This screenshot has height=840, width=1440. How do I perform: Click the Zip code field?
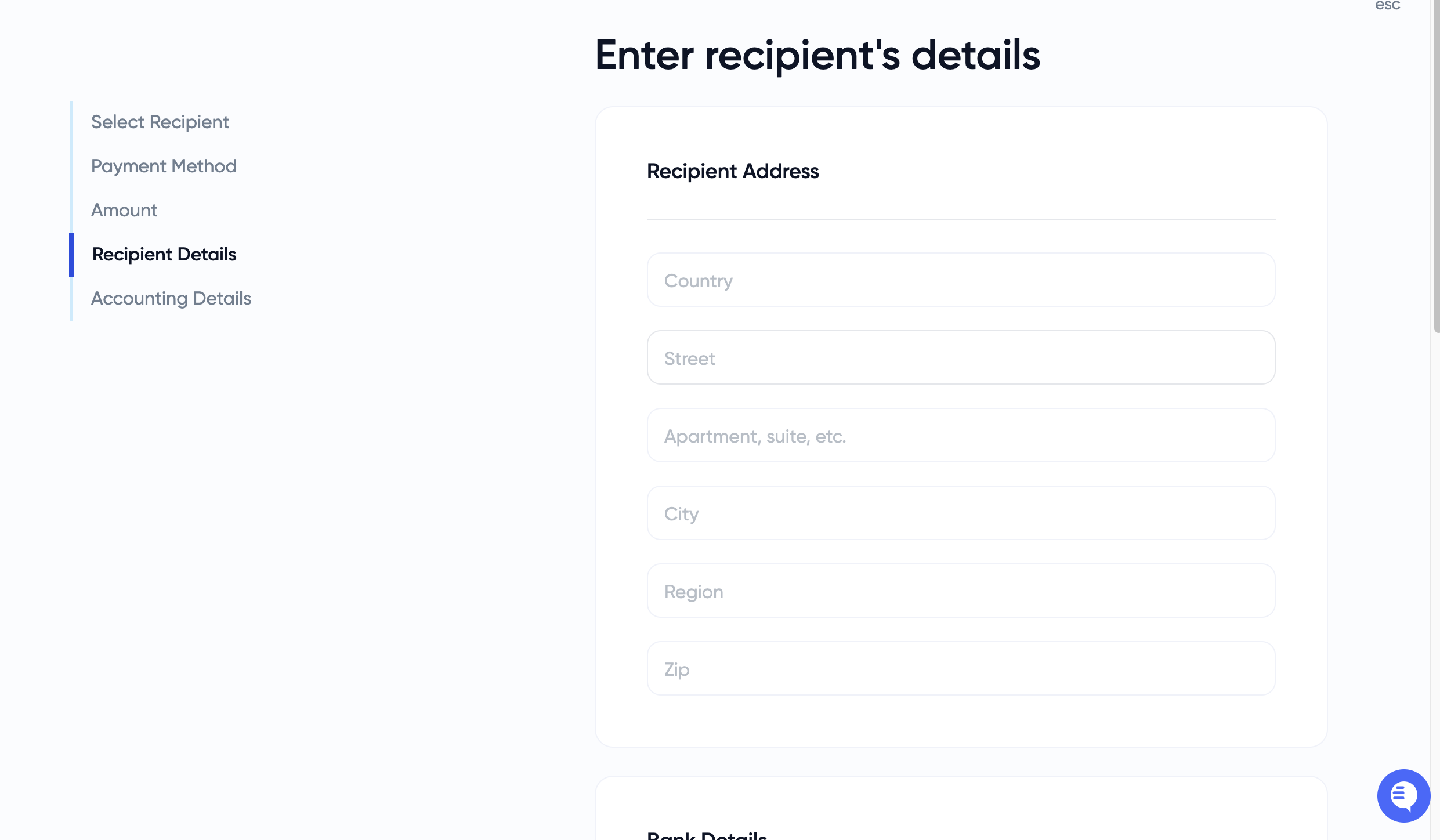961,669
